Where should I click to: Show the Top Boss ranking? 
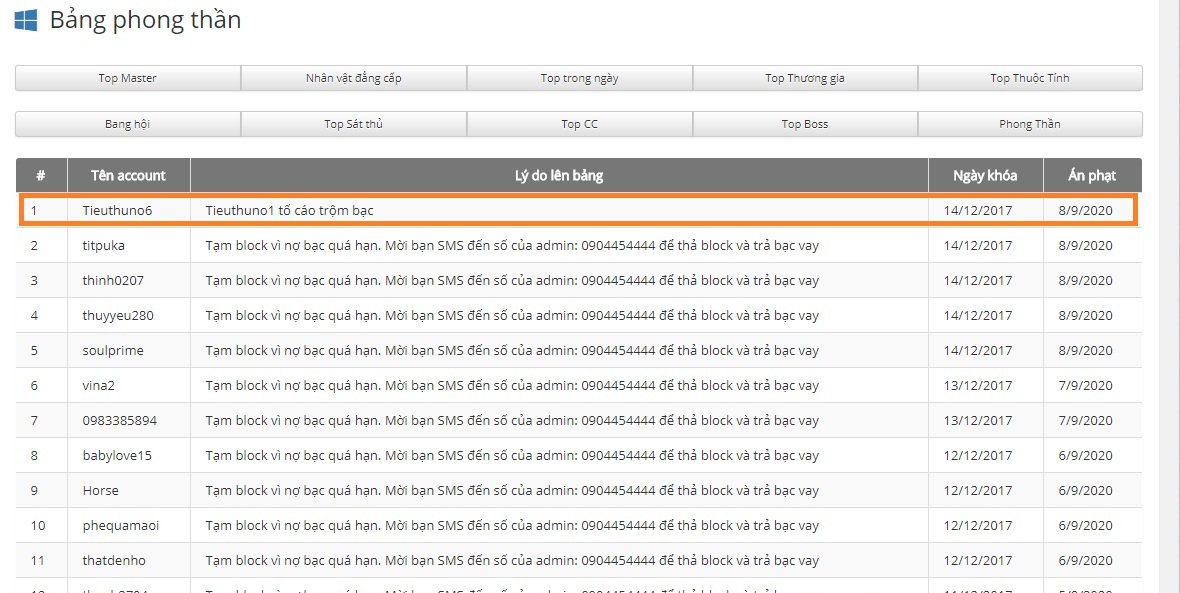point(805,124)
